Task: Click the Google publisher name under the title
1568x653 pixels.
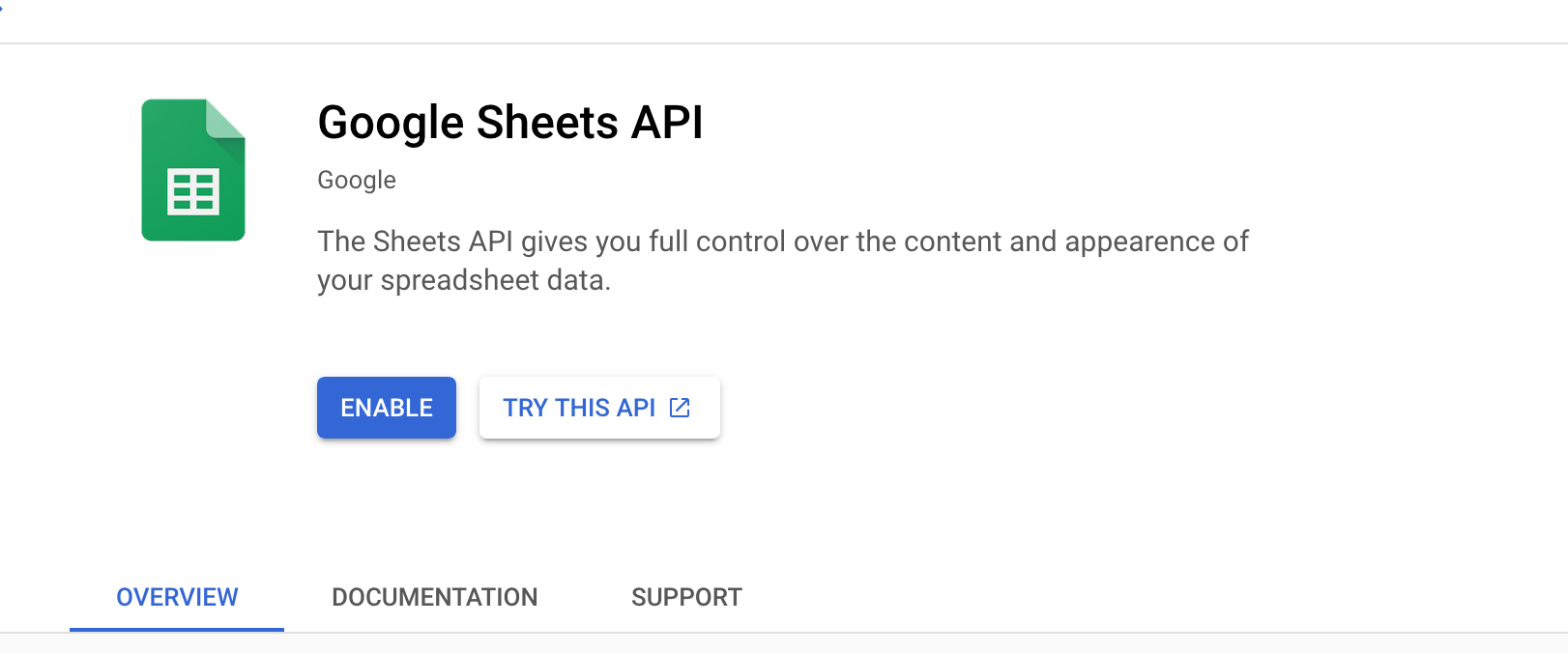Action: (x=357, y=181)
